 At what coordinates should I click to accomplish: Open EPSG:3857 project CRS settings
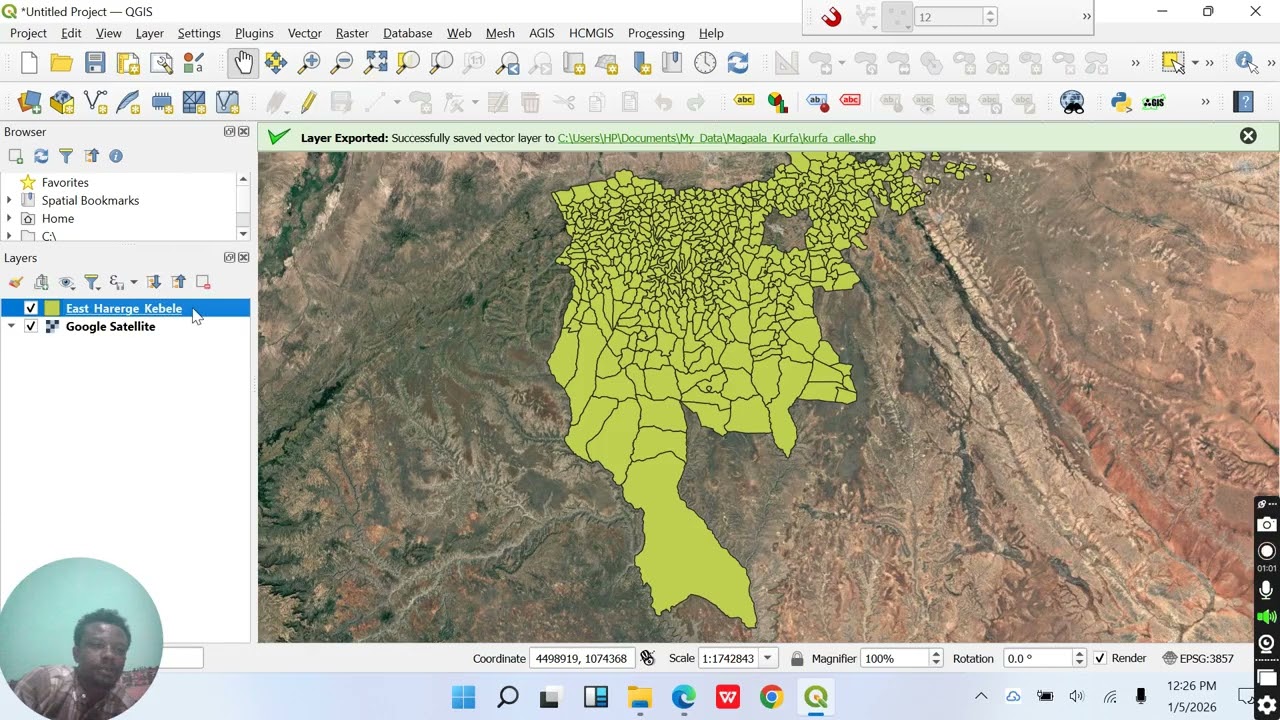click(1198, 658)
